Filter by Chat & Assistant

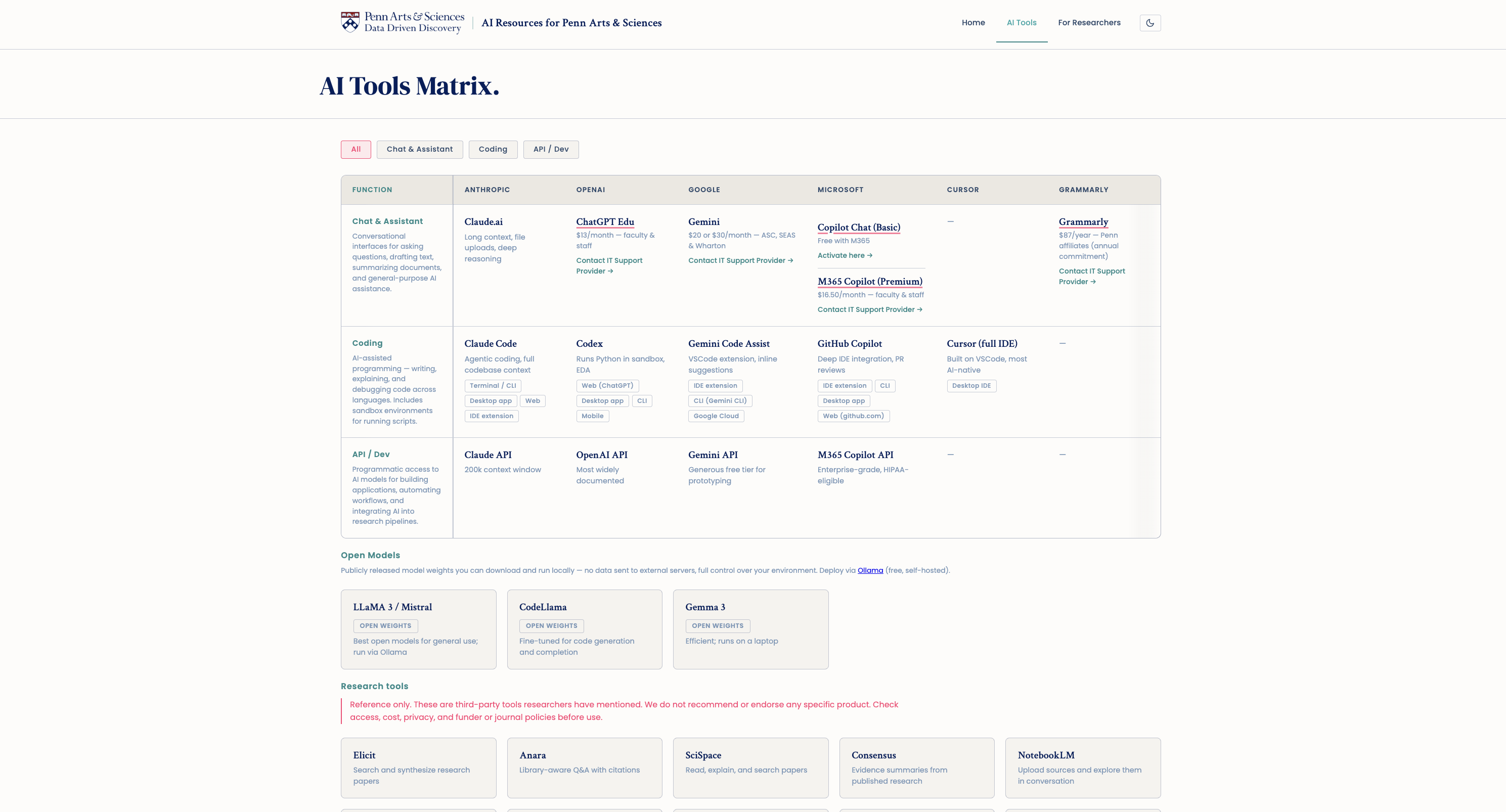(420, 149)
